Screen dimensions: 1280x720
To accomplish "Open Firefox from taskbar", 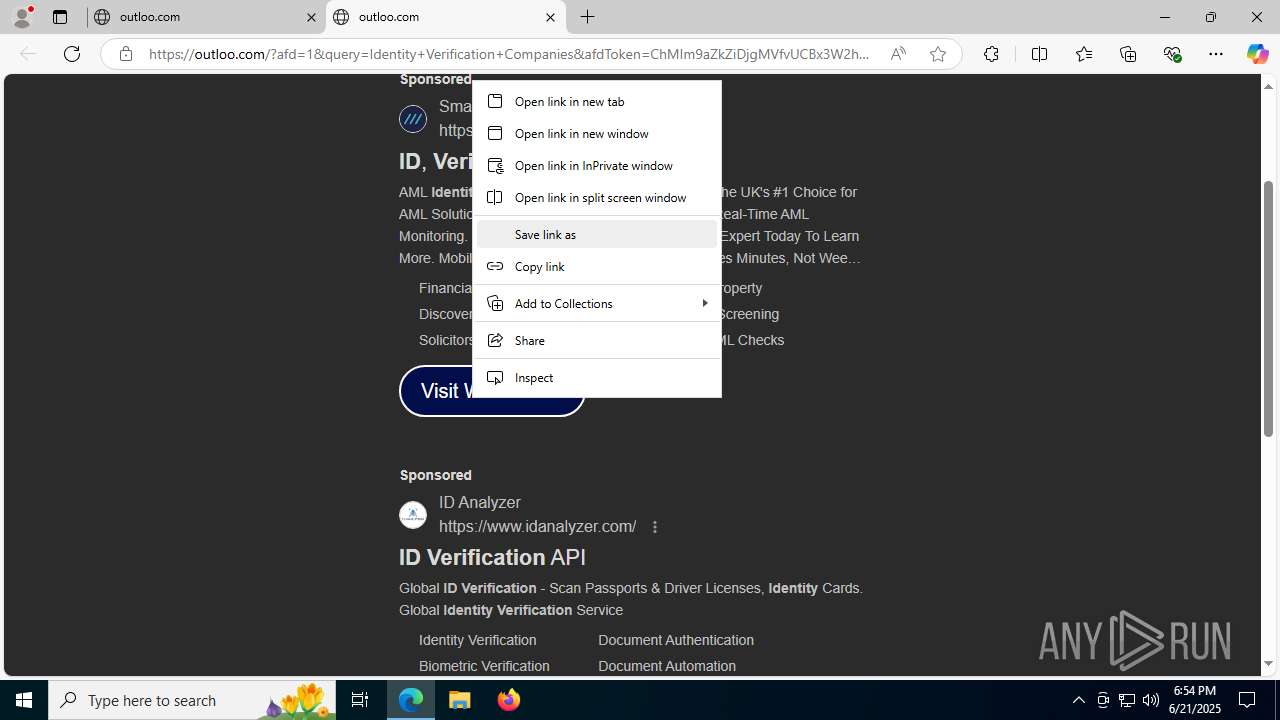I will tap(508, 700).
